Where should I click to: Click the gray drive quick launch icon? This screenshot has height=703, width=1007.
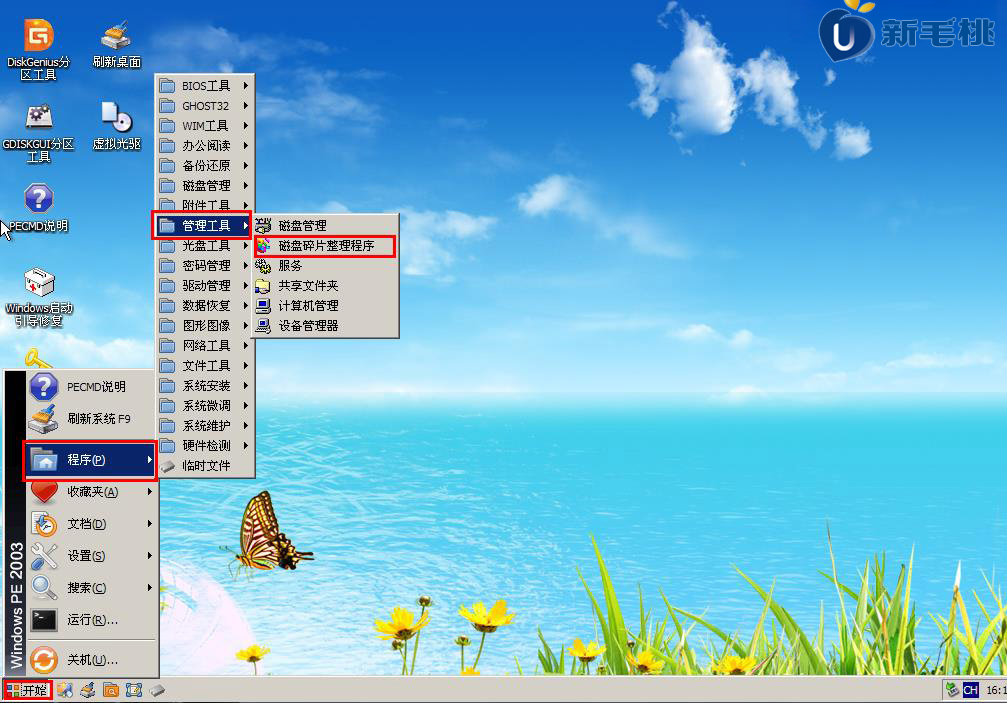157,690
